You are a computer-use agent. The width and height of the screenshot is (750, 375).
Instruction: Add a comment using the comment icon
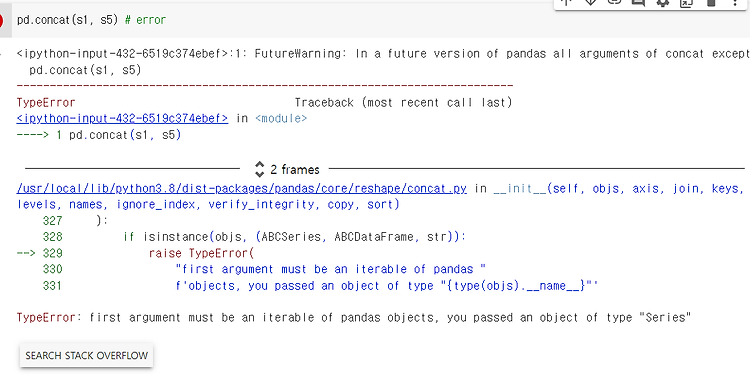click(638, 3)
